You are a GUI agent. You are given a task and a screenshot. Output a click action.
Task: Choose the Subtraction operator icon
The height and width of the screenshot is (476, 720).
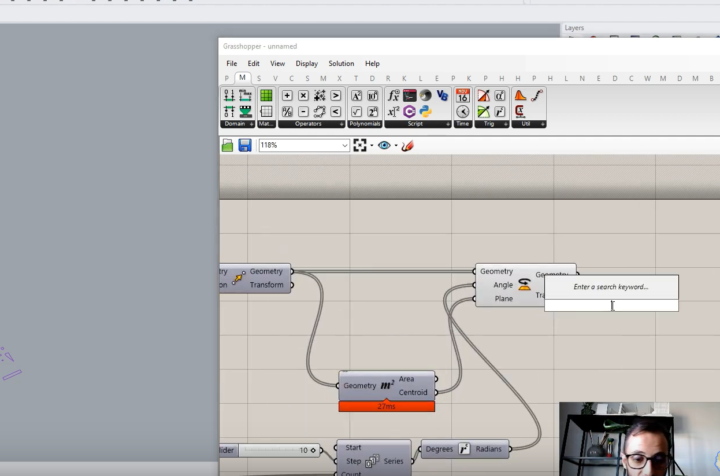coord(303,111)
